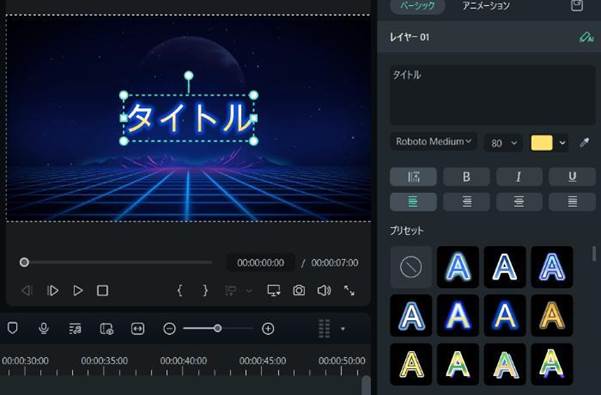This screenshot has height=395, width=601.
Task: Choose the right-aligned lines alignment button
Action: [466, 202]
